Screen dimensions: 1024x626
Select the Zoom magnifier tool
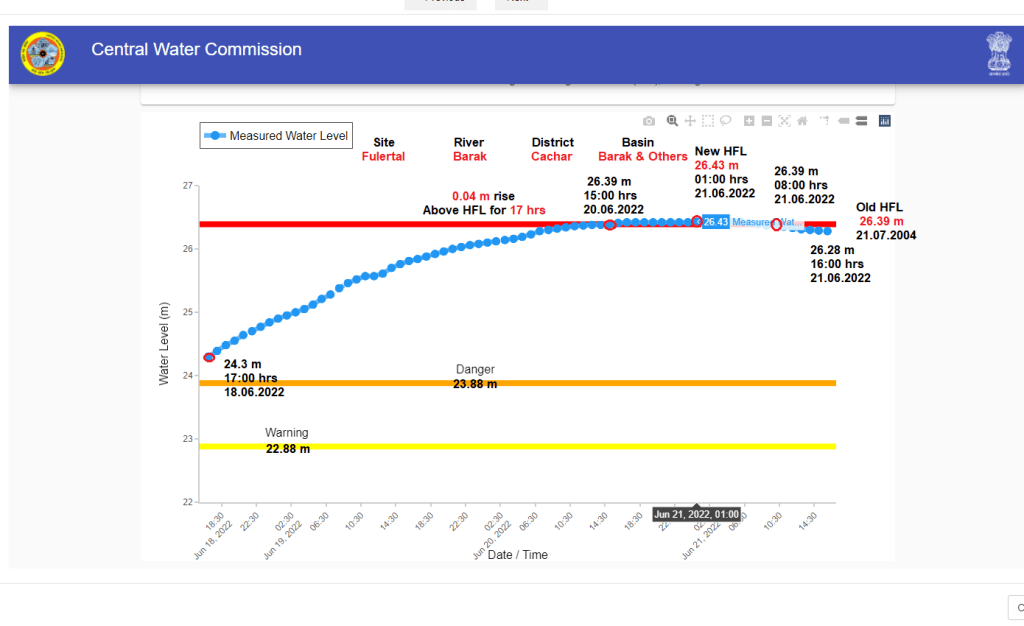673,121
